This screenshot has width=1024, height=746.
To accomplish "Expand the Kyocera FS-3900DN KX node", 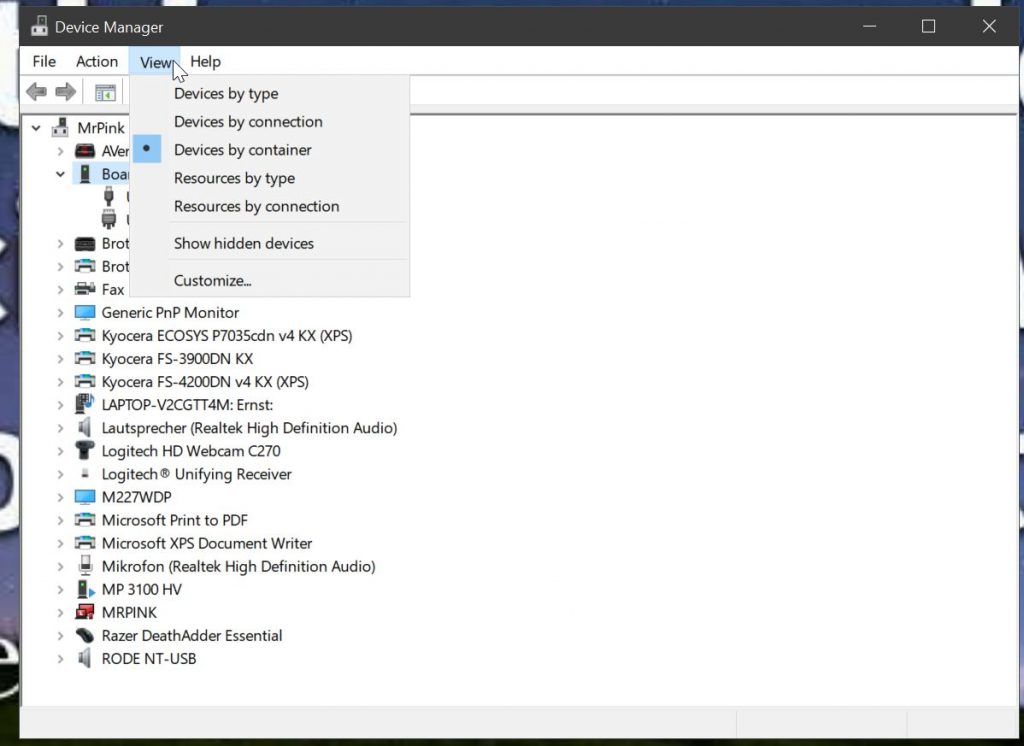I will point(60,359).
